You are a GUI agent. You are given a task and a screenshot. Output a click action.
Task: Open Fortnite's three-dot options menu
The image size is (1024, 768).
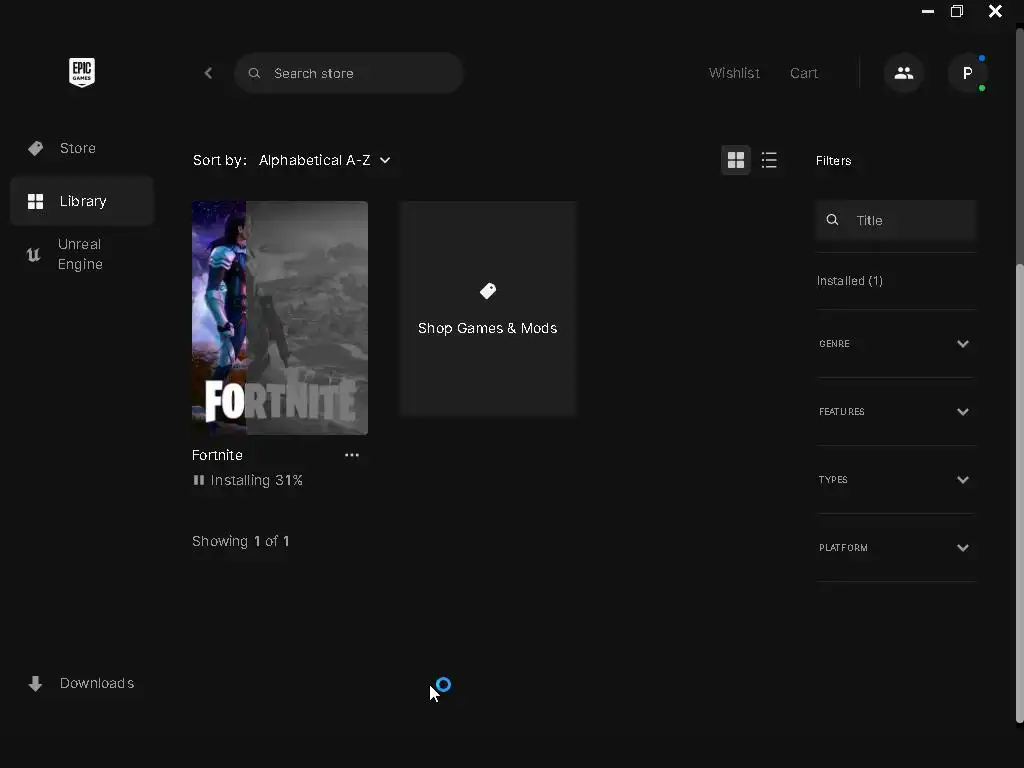point(352,455)
